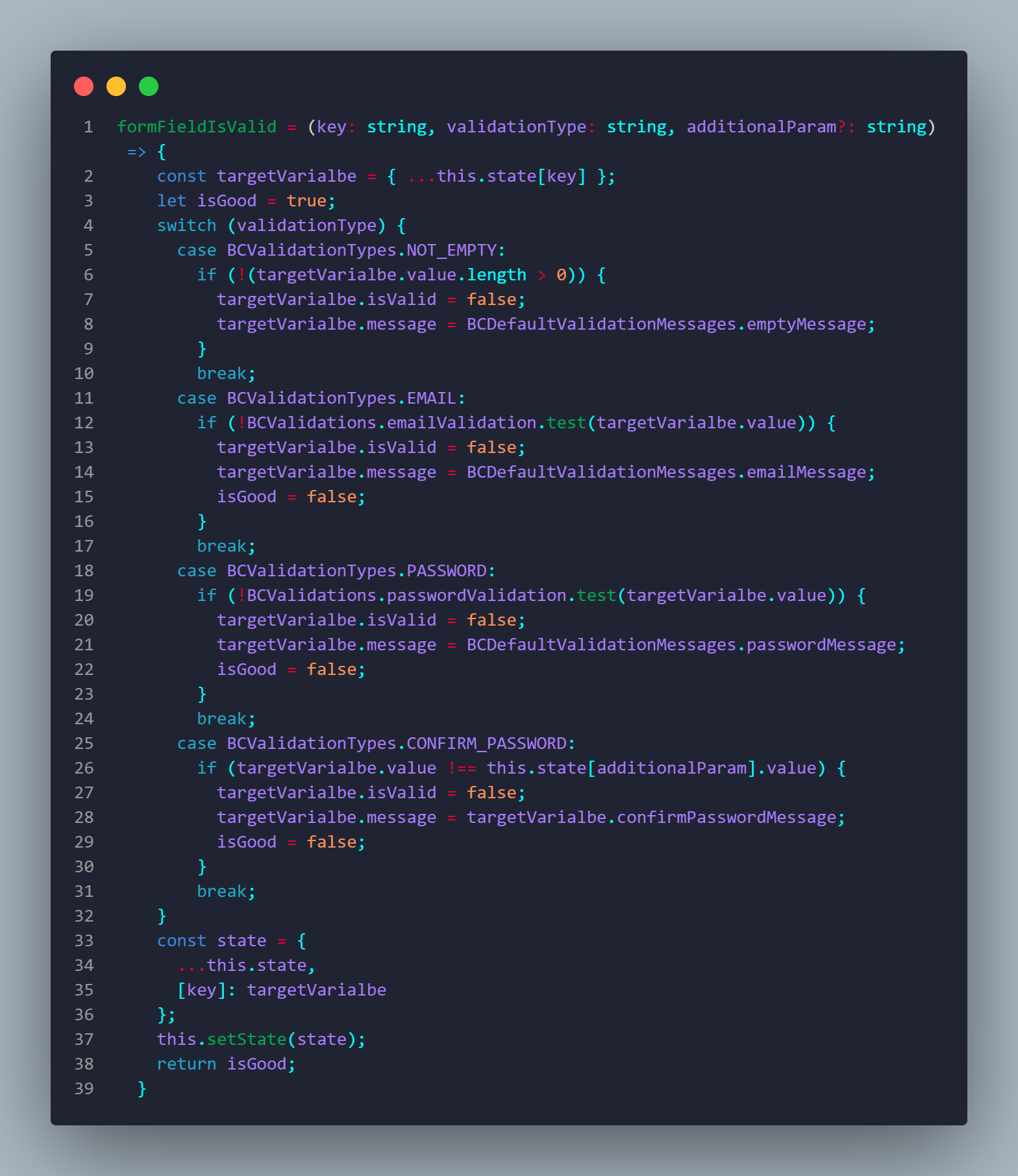The image size is (1018, 1176).
Task: Click the break statement on line 17
Action: [227, 546]
